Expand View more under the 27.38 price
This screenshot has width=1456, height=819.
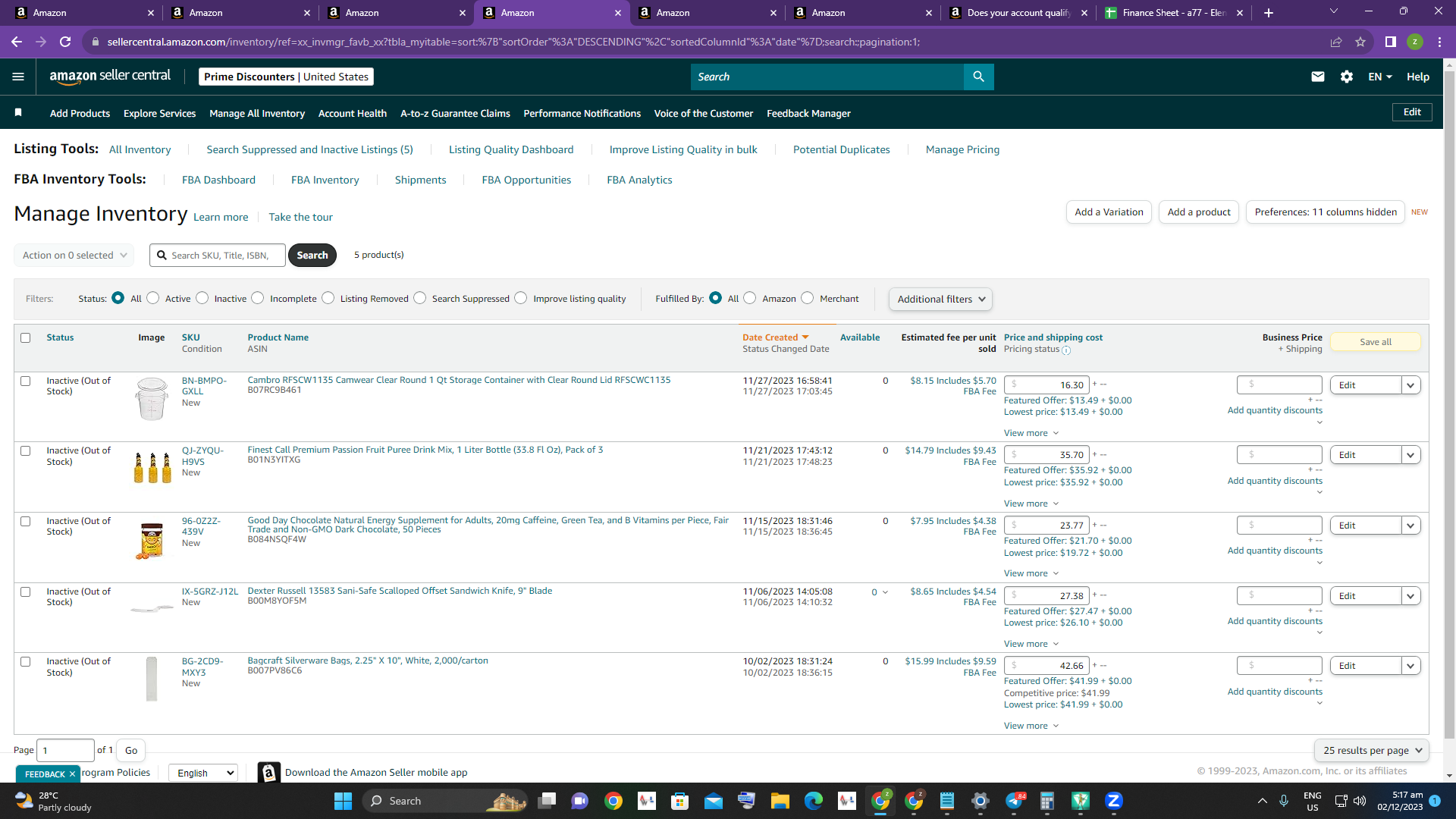[x=1031, y=644]
